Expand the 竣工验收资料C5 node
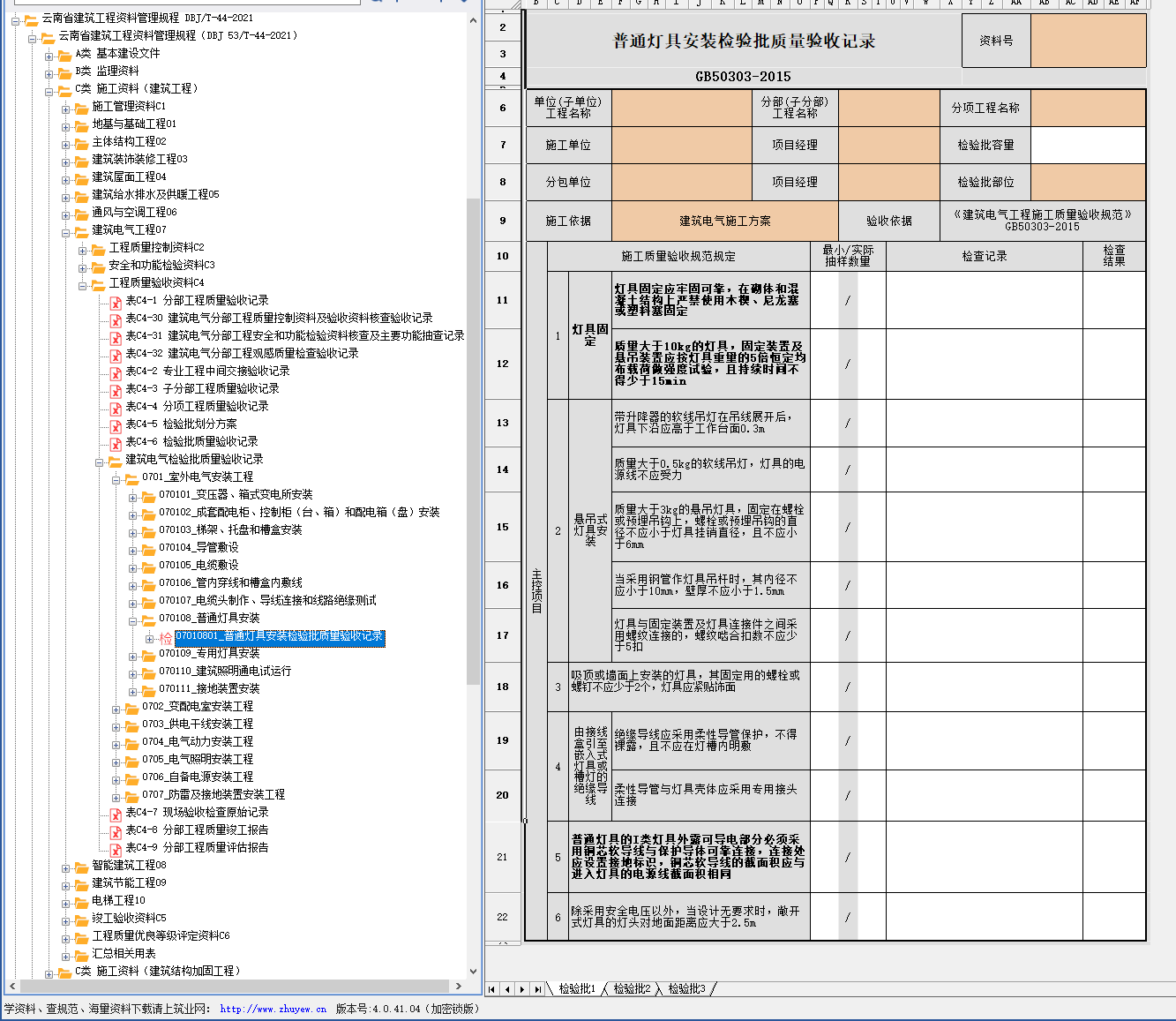Viewport: 1176px width, 1021px height. pyautogui.click(x=65, y=920)
